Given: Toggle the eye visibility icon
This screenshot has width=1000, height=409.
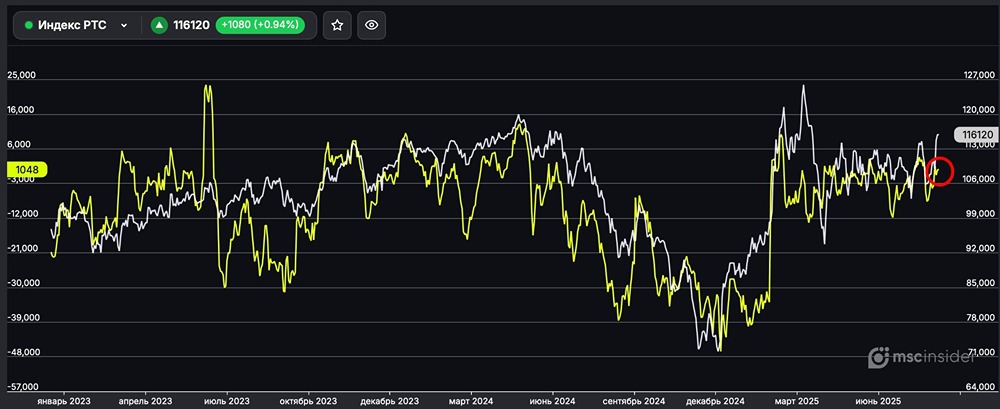Looking at the screenshot, I should point(371,25).
